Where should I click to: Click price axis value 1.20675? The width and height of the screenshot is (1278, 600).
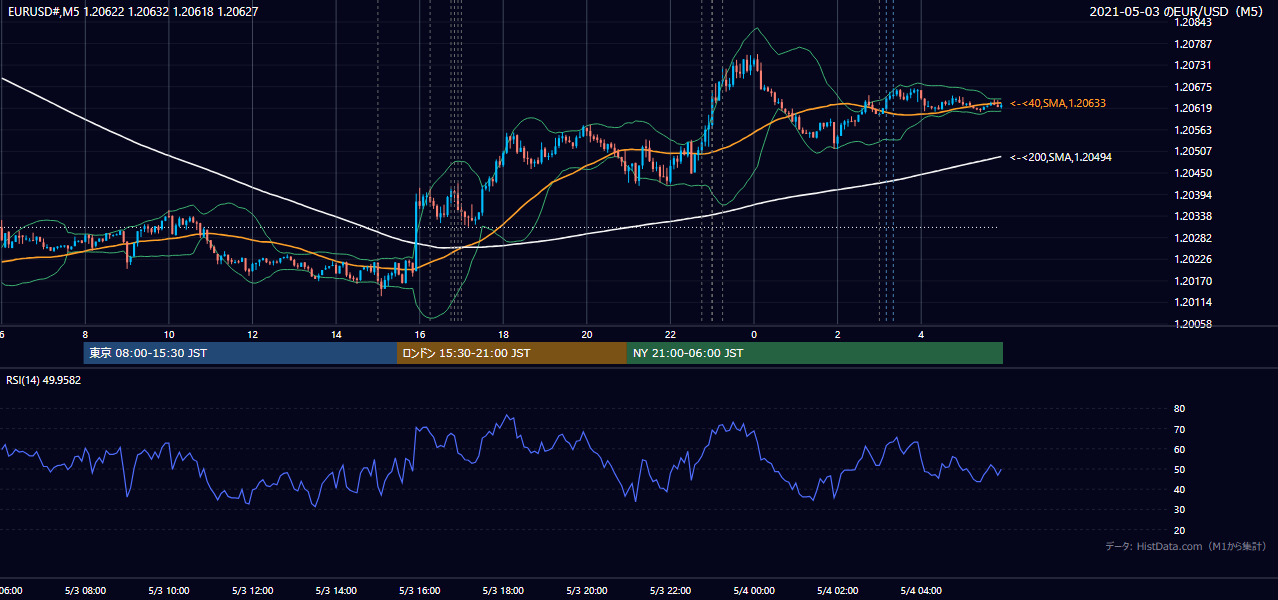click(x=1193, y=87)
